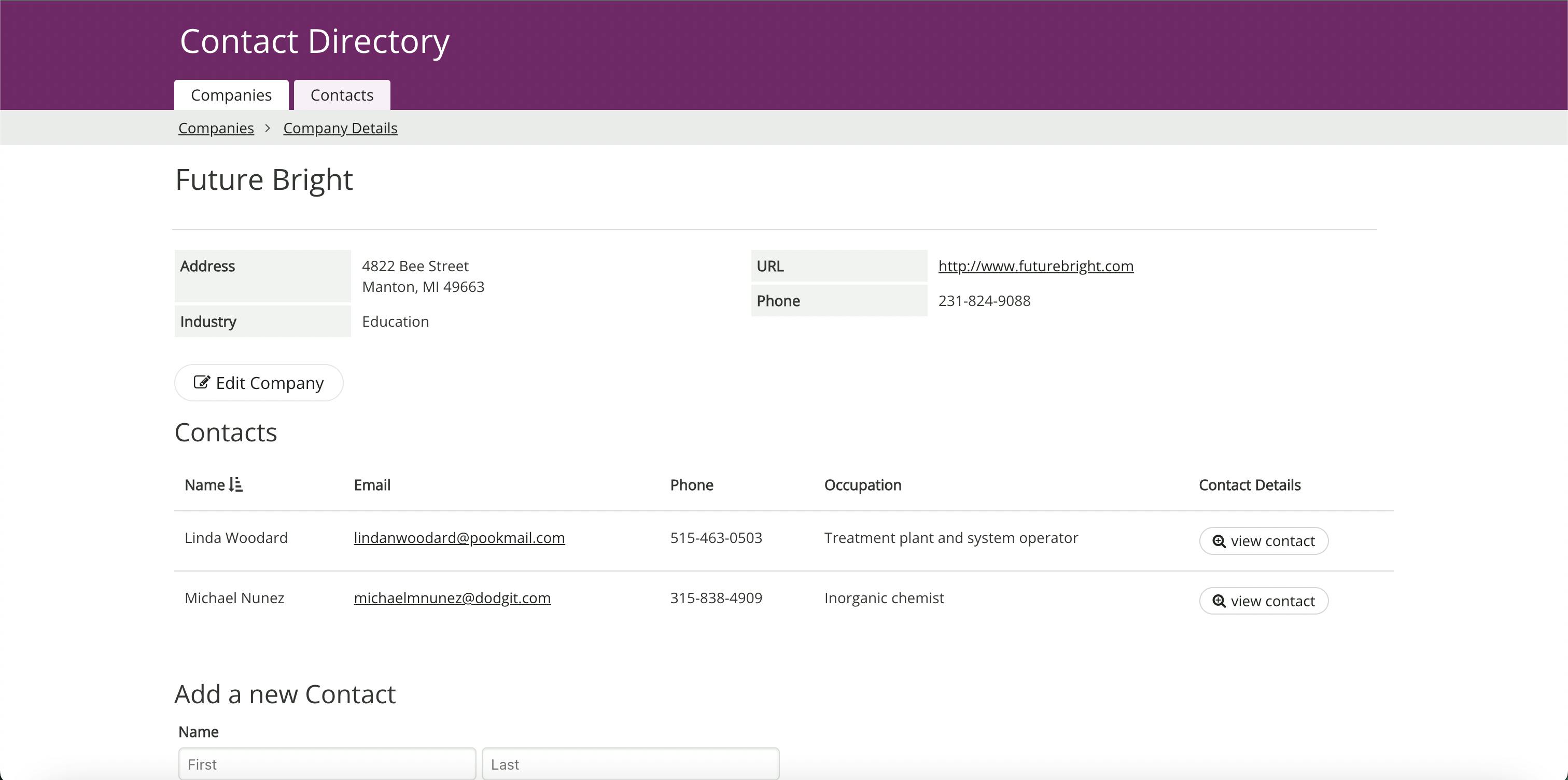
Task: Select the Companies tab
Action: [x=231, y=94]
